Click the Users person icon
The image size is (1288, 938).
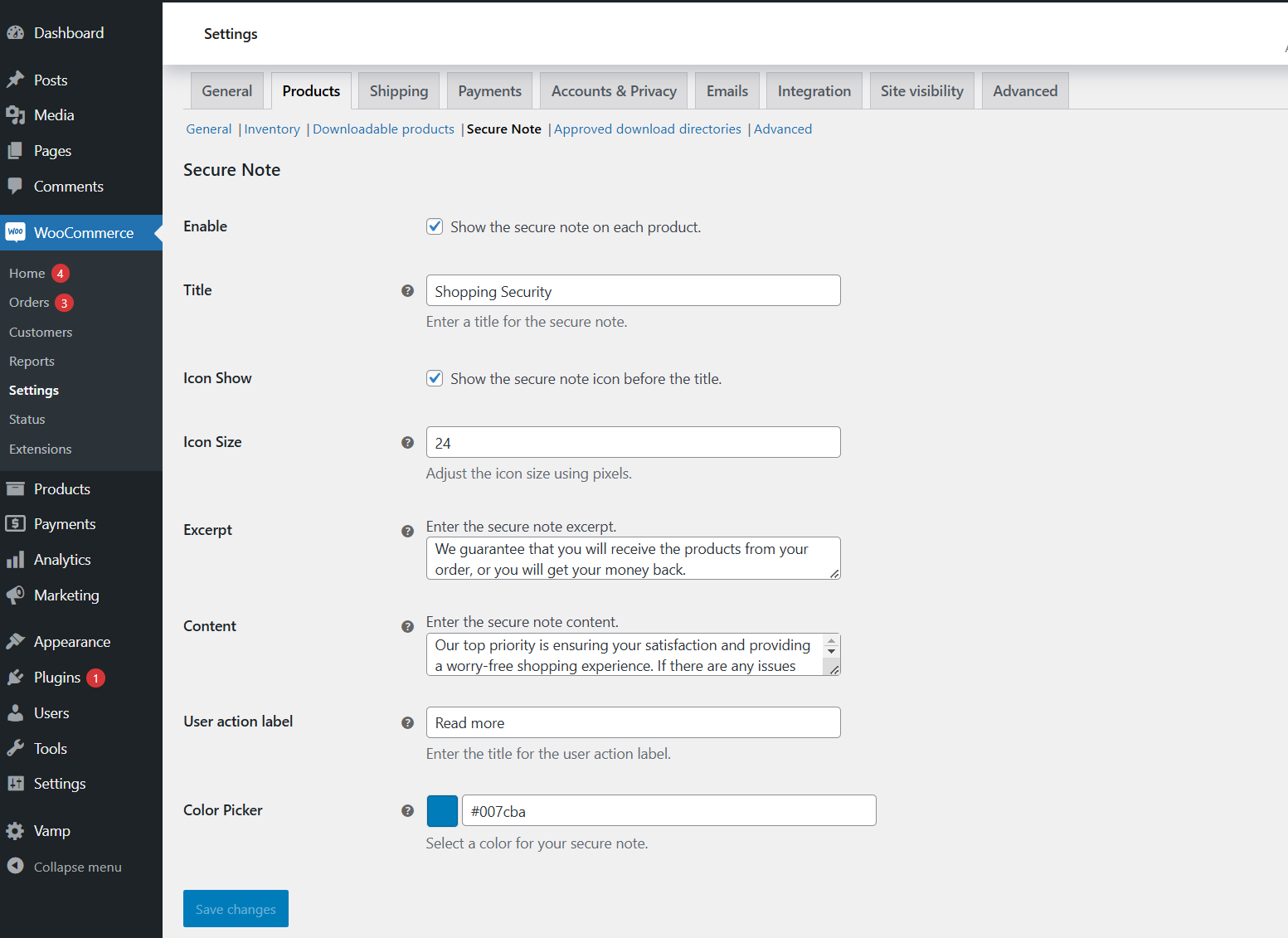[x=15, y=713]
